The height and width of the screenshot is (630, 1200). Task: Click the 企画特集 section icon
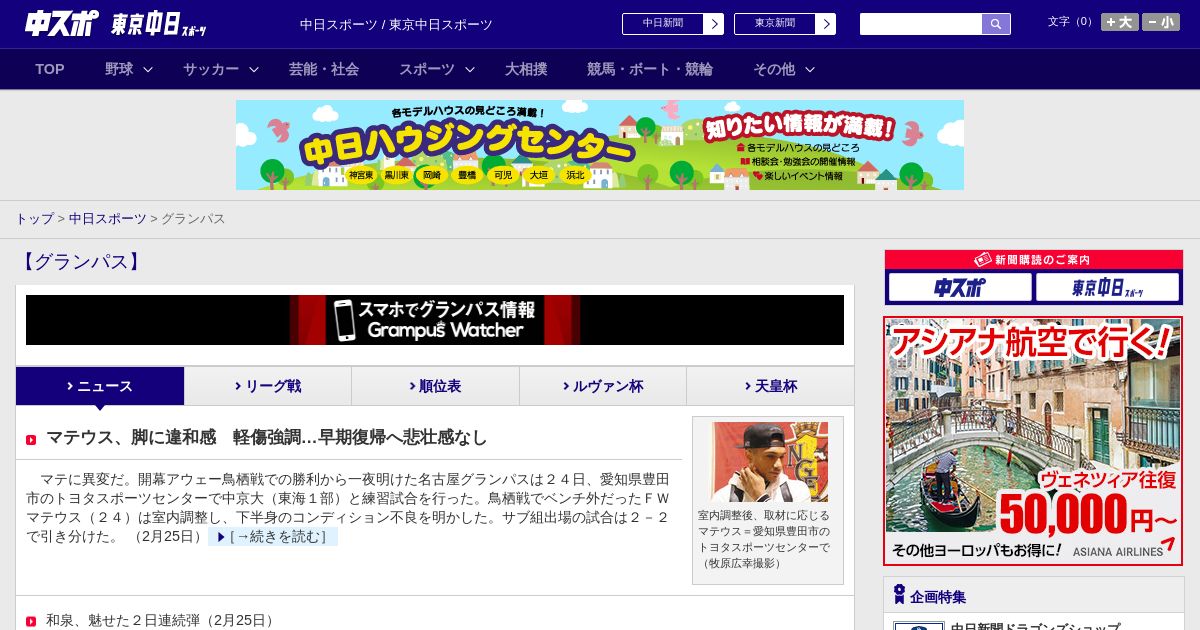899,595
